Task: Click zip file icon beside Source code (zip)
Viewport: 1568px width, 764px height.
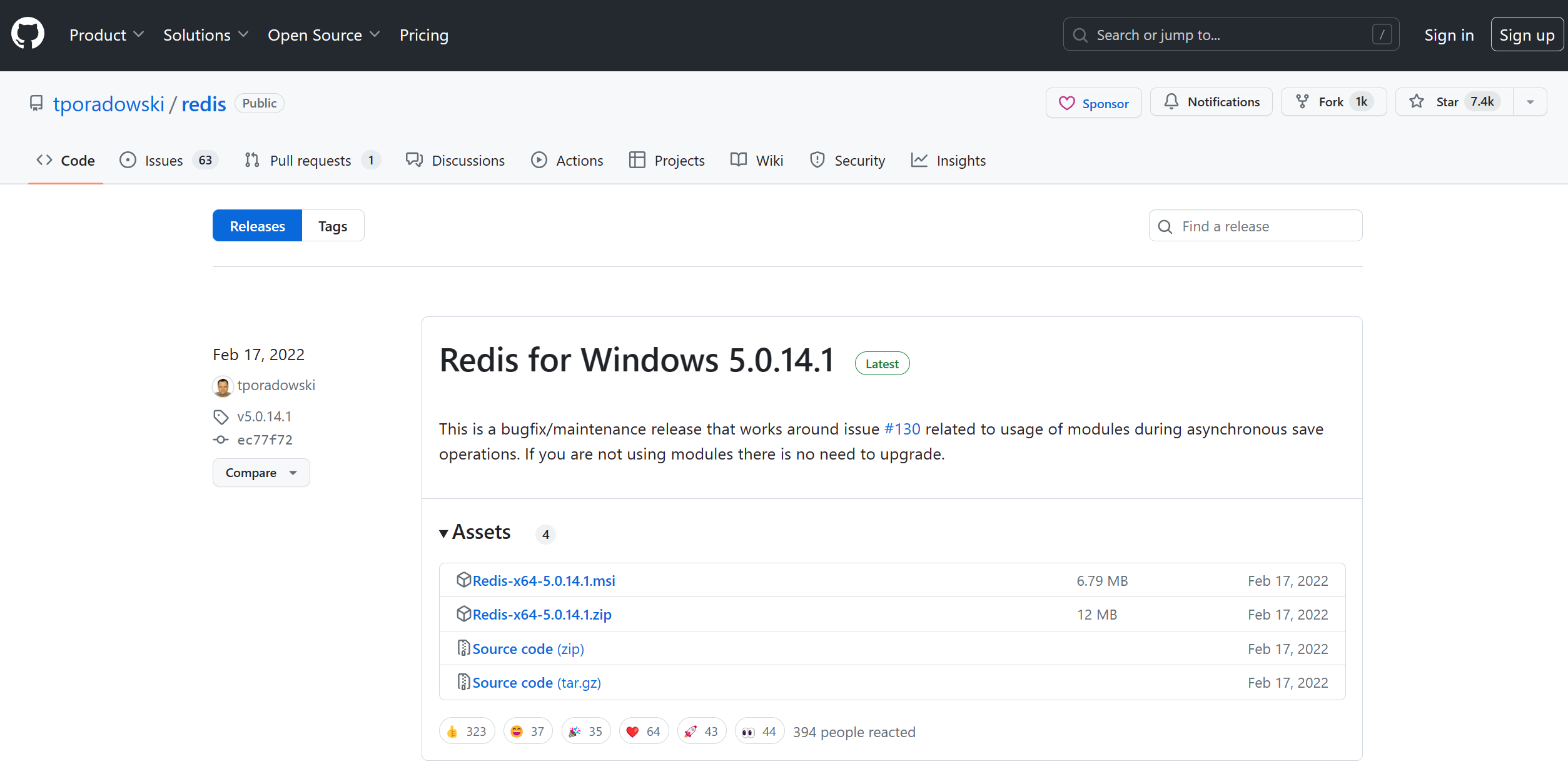Action: [x=463, y=648]
